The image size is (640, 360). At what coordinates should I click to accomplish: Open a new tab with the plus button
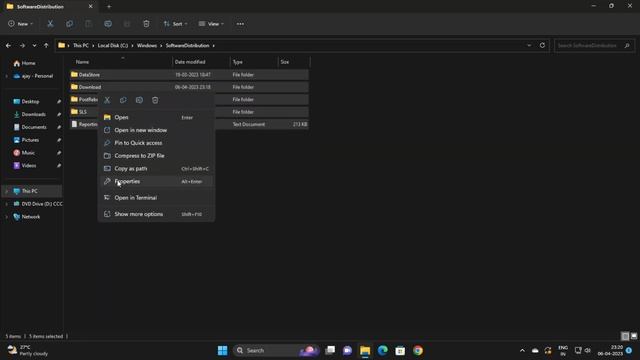[109, 7]
